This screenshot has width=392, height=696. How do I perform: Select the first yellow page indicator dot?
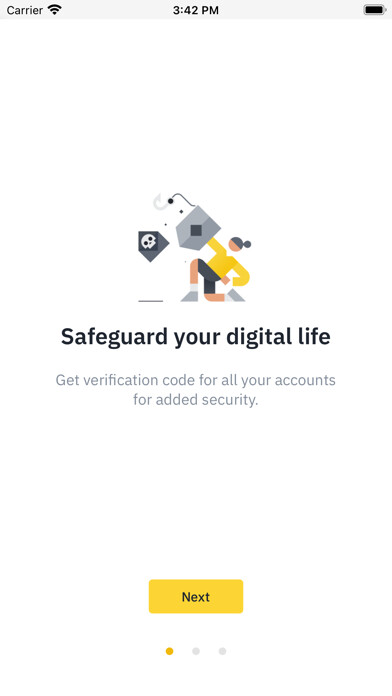(169, 651)
